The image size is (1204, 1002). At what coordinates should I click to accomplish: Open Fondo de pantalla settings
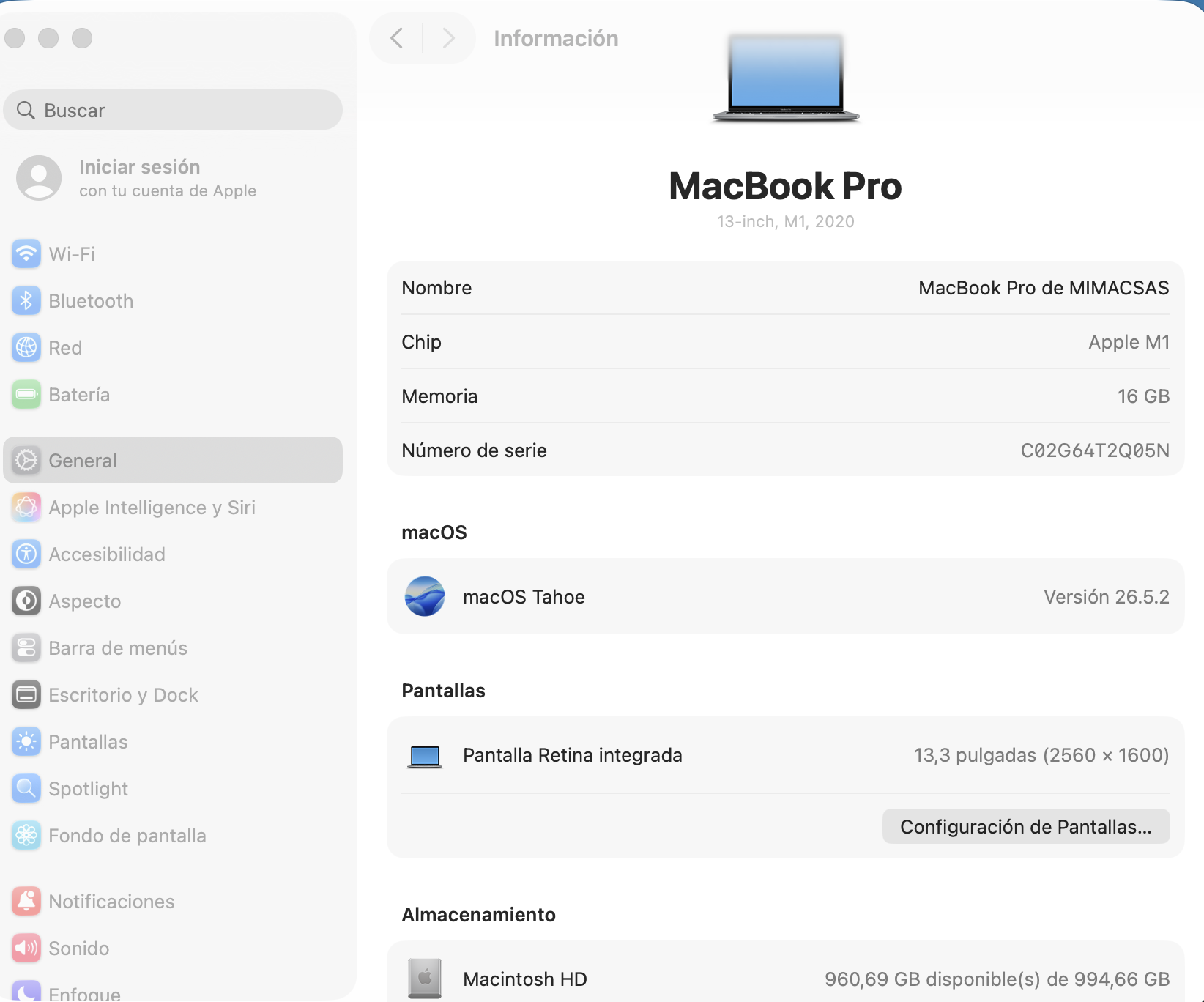pos(173,836)
